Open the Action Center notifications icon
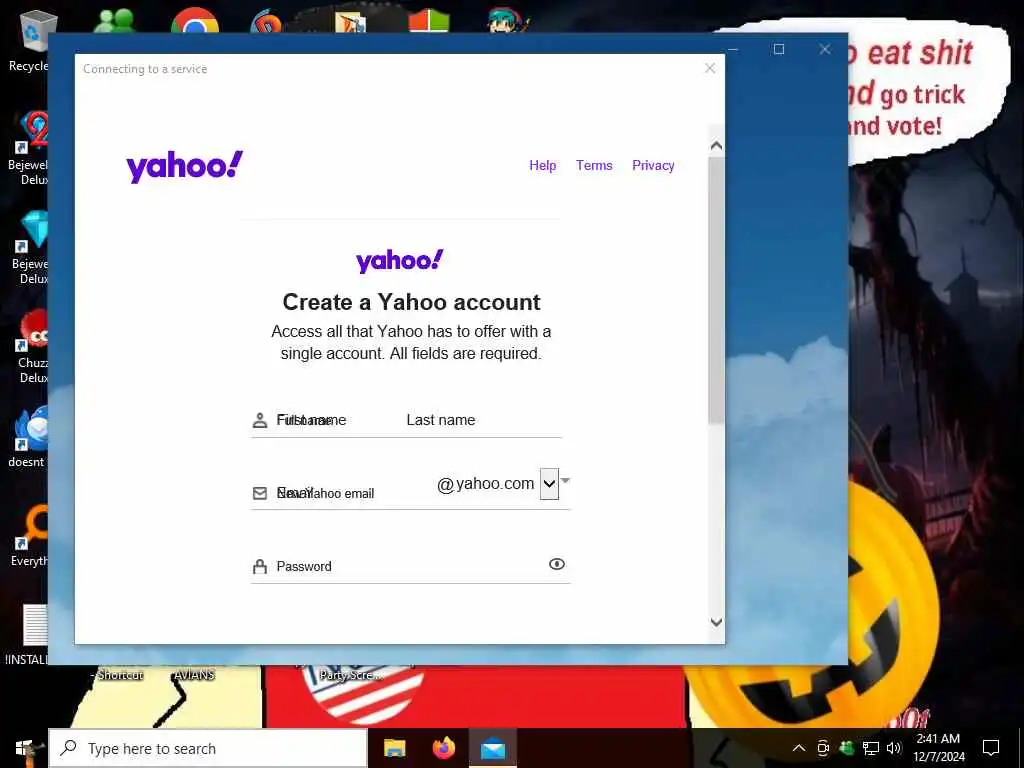This screenshot has height=768, width=1024. 991,748
